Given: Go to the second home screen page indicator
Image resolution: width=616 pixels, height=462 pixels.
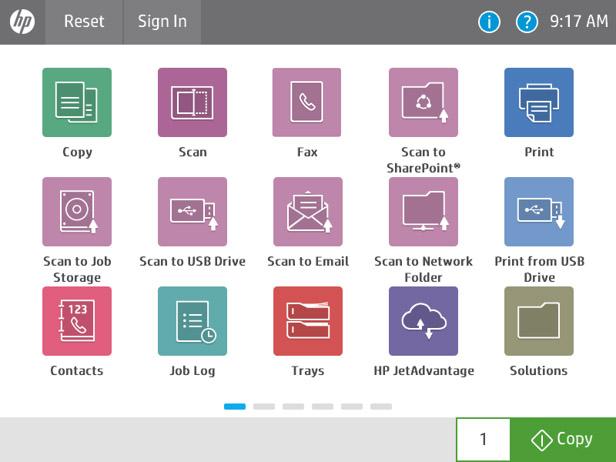Looking at the screenshot, I should (x=264, y=406).
